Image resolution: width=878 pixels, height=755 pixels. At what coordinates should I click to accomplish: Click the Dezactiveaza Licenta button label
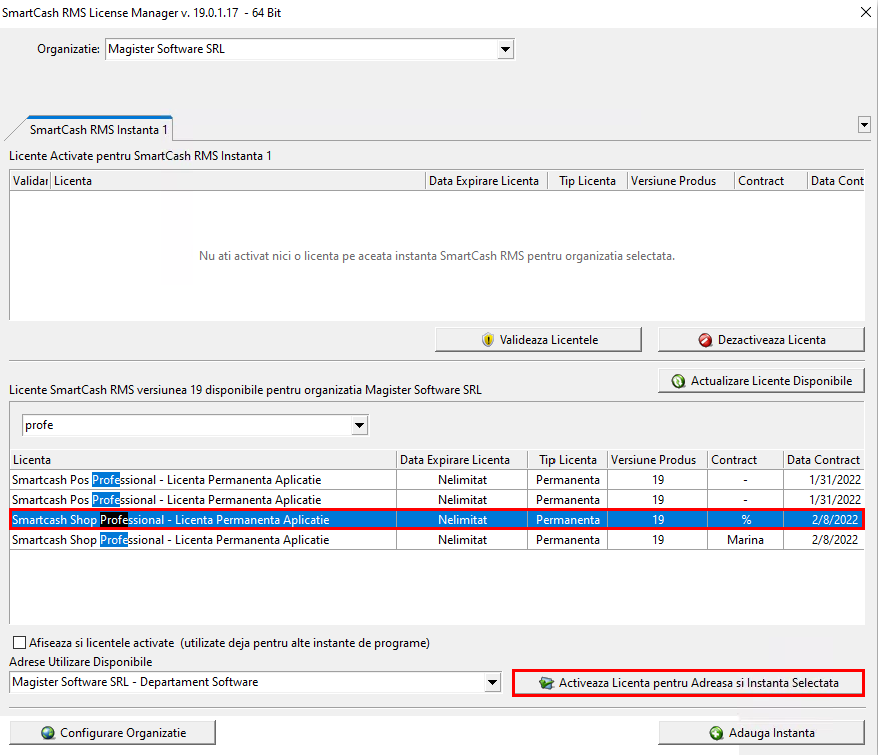772,340
